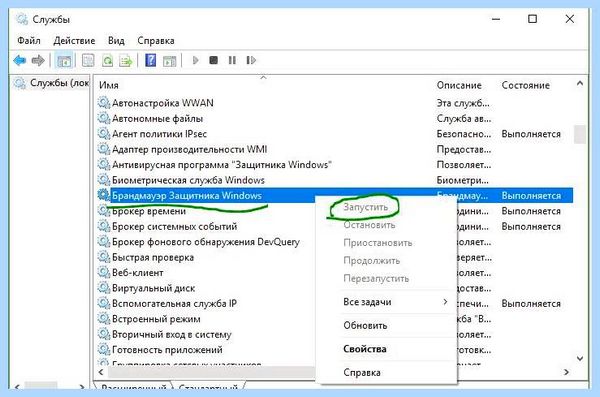This screenshot has height=397, width=600.
Task: Click the Start service play icon
Action: point(196,60)
